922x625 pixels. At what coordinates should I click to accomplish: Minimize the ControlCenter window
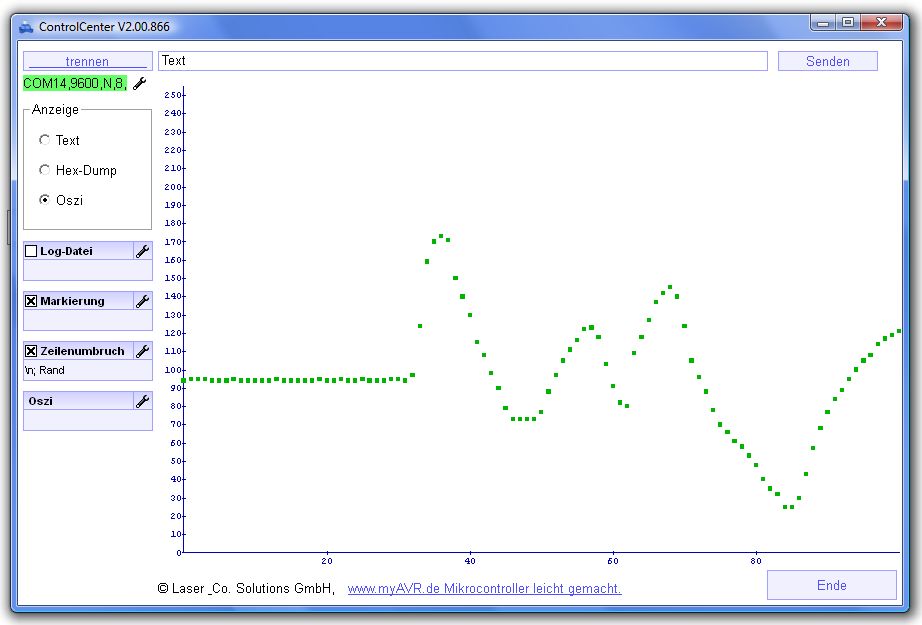823,22
